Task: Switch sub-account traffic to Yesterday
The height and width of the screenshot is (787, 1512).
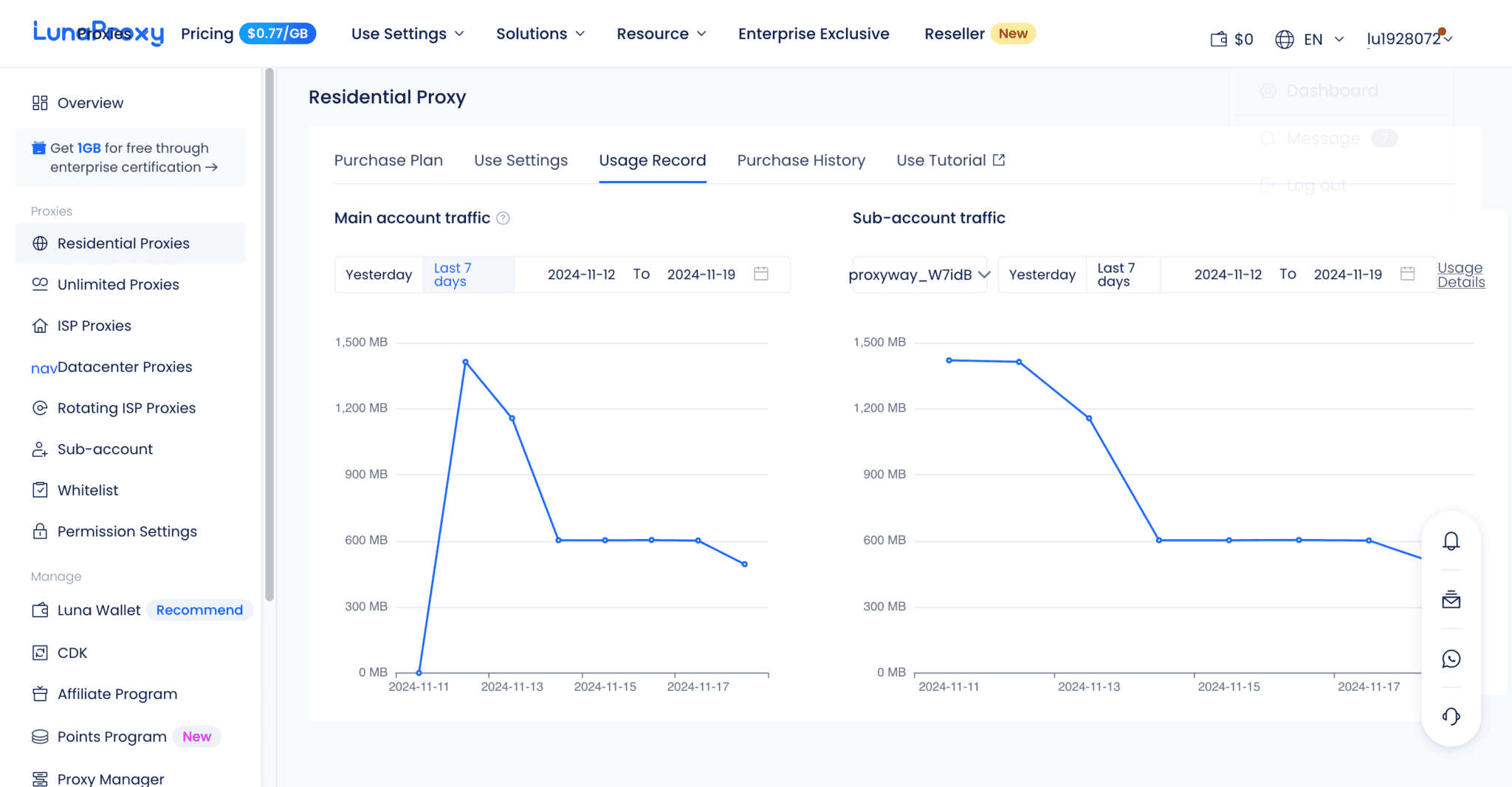Action: pos(1042,274)
